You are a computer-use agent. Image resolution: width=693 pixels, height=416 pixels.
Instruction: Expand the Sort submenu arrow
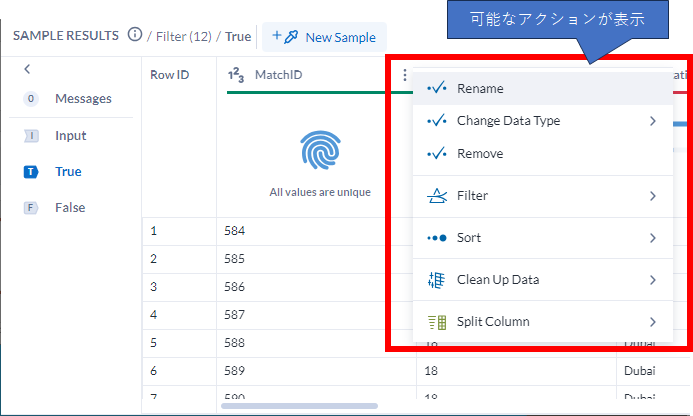(652, 238)
